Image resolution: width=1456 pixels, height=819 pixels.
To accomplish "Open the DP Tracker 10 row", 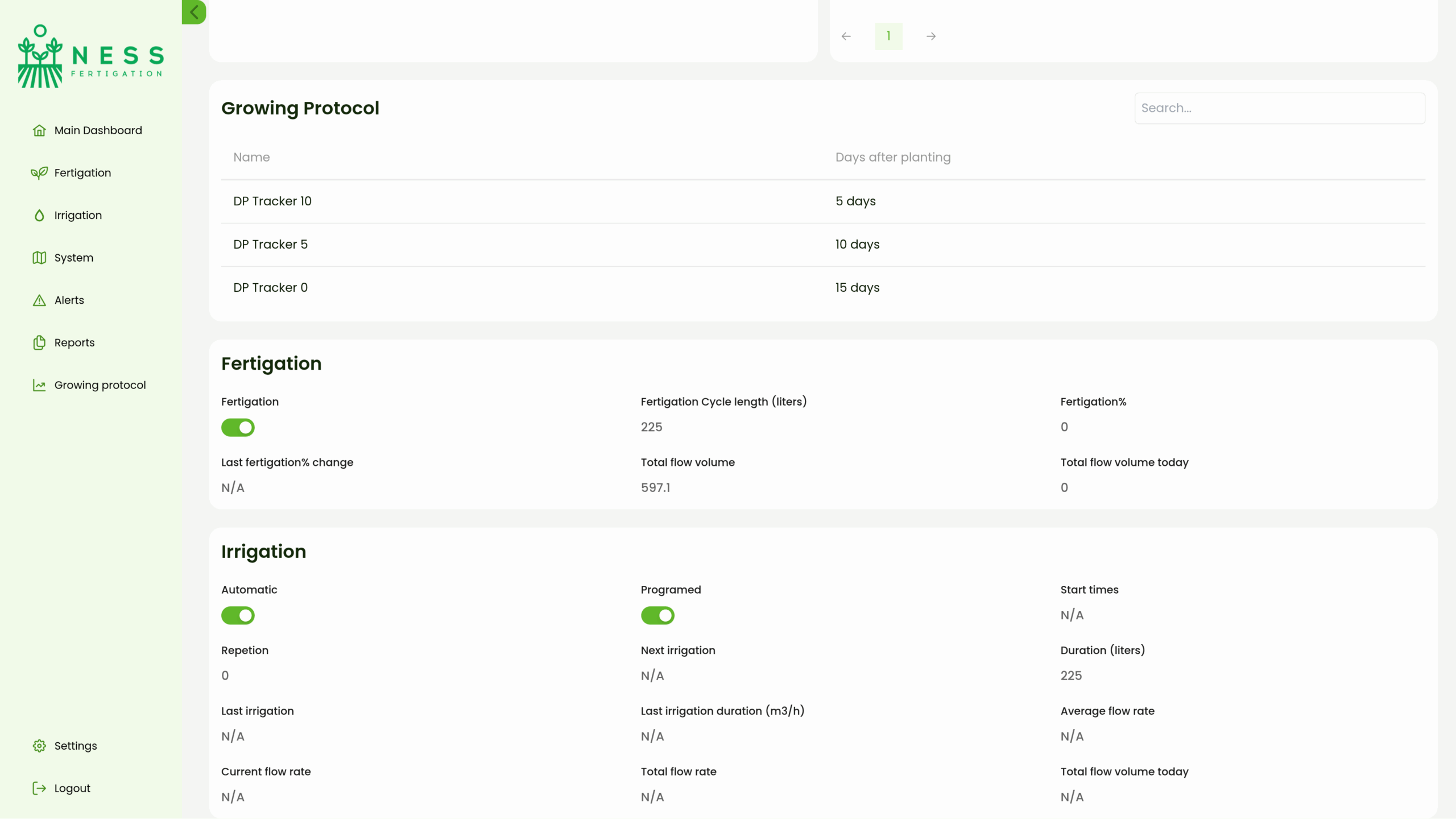I will 272,201.
